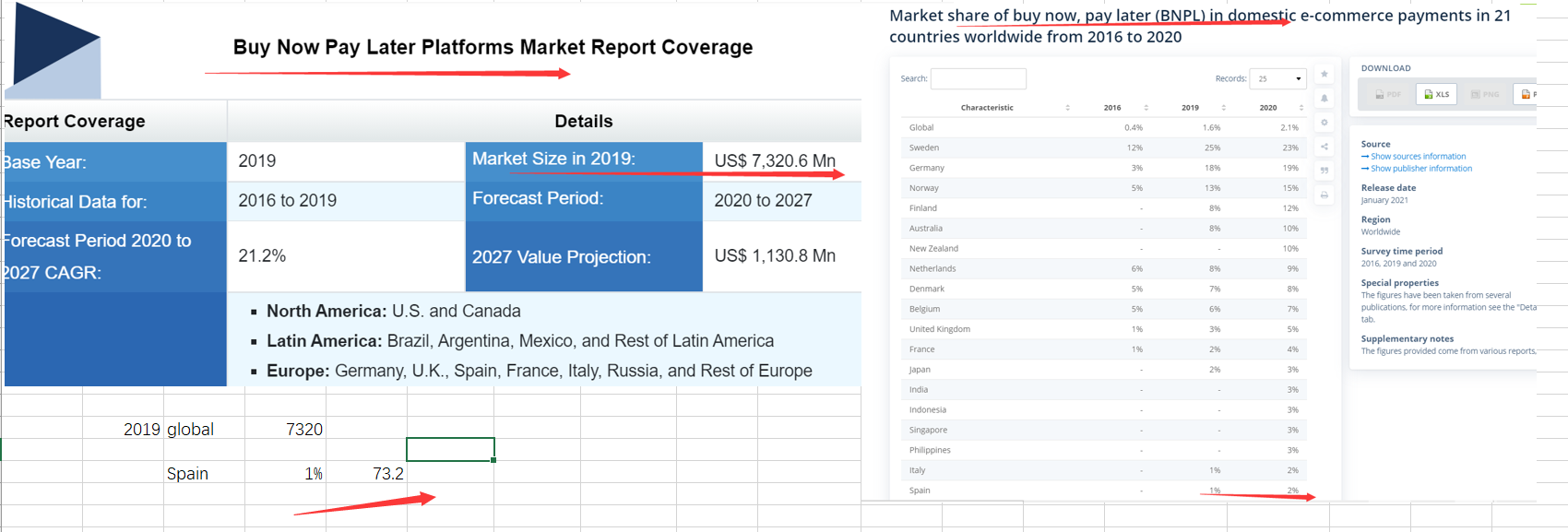
Task: Click the Latin America region bullet
Action: 520,341
